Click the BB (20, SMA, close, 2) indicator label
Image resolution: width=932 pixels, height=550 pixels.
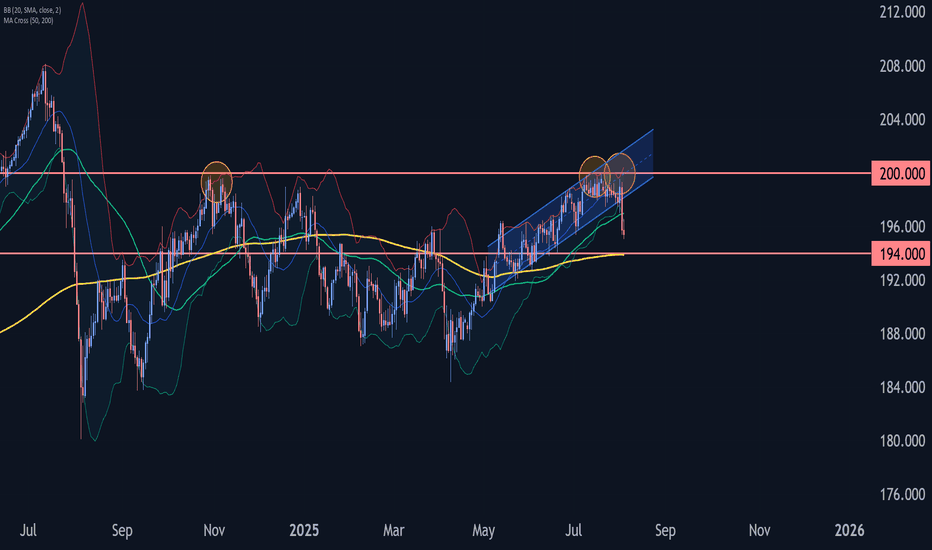tap(32, 10)
